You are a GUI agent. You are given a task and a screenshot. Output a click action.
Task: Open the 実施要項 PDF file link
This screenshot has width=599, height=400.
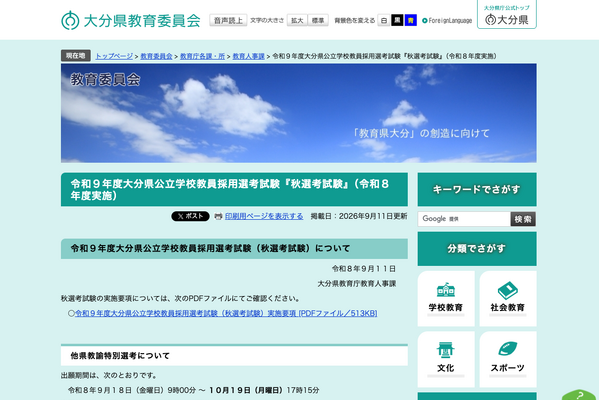click(x=226, y=313)
